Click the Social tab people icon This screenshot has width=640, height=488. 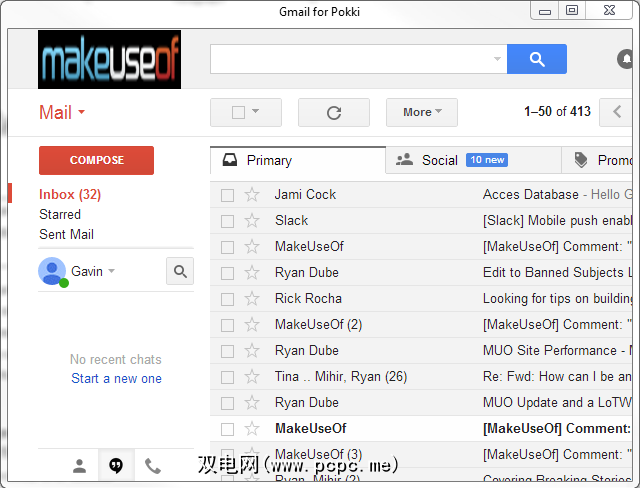(x=404, y=160)
